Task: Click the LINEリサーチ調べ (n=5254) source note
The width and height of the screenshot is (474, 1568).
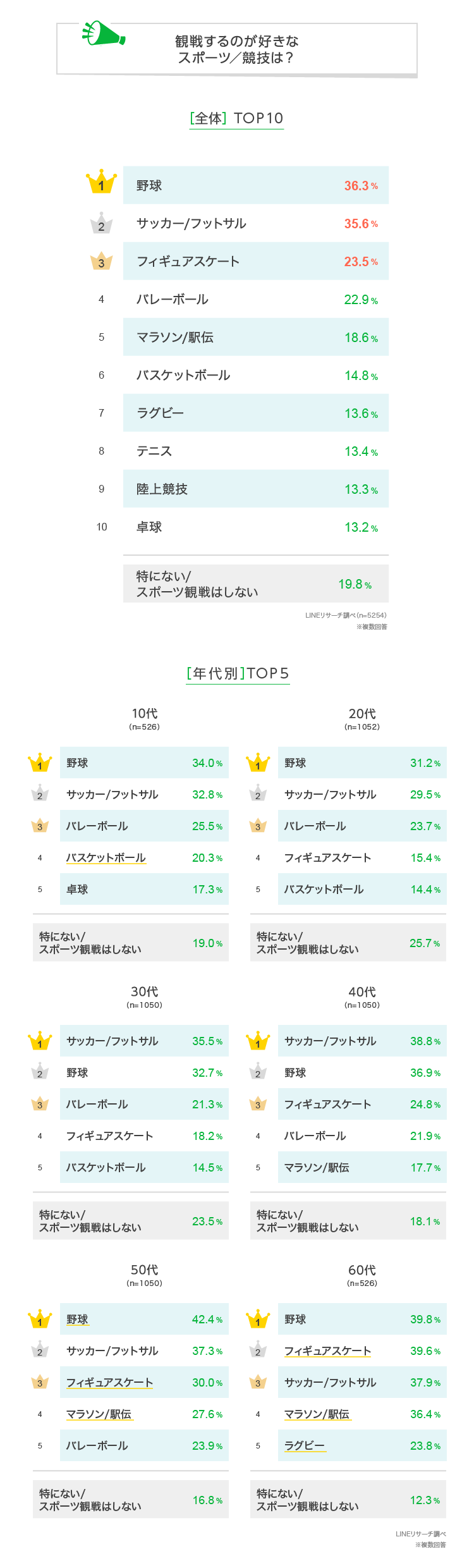Action: 346,615
